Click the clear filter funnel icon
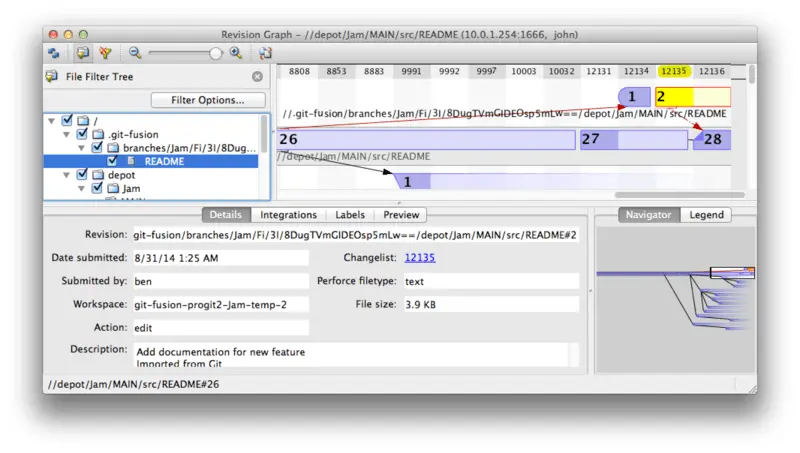This screenshot has width=800, height=453. [x=105, y=53]
